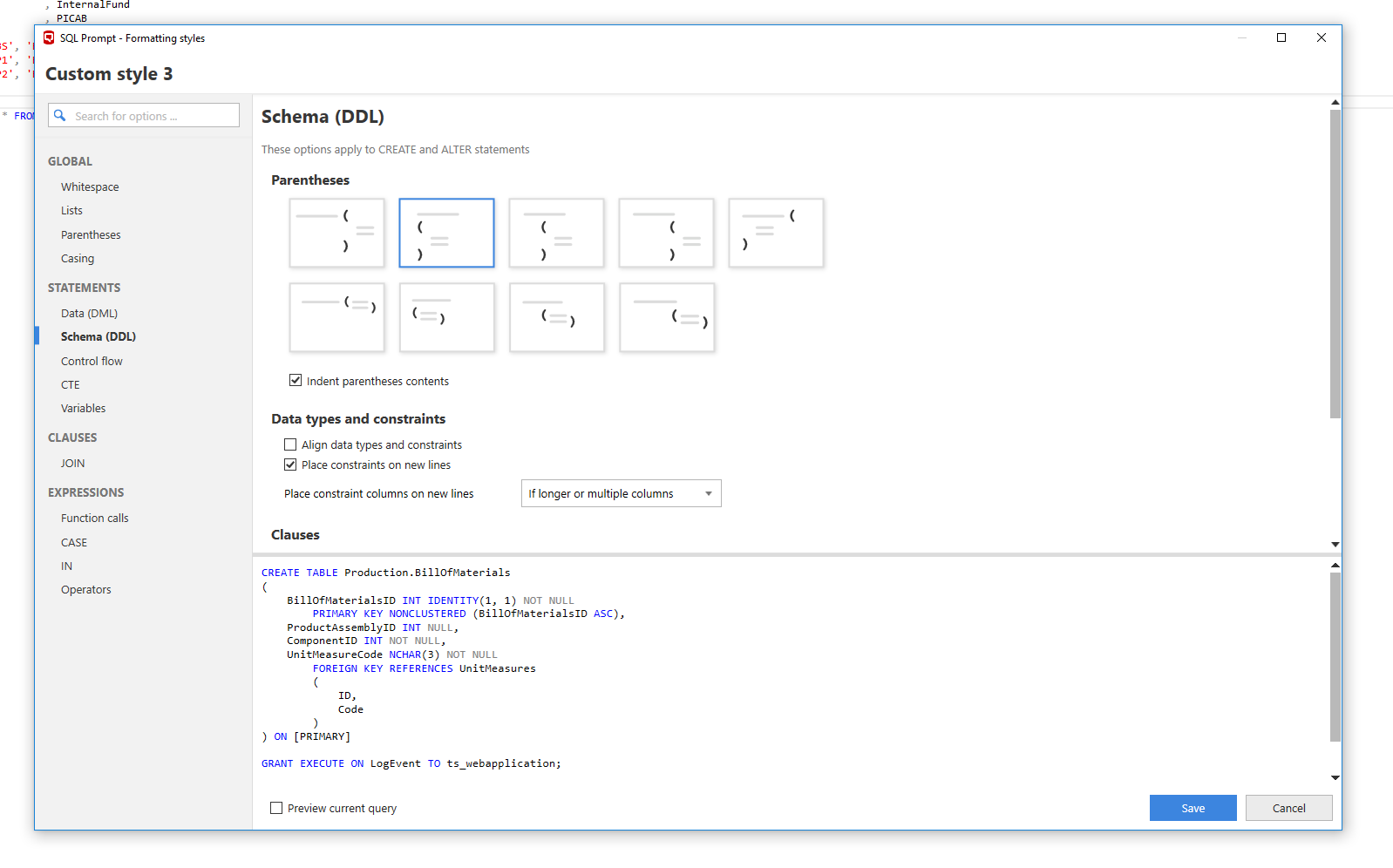This screenshot has width=1393, height=868.
Task: Open the constraint columns dropdown
Action: click(x=621, y=494)
